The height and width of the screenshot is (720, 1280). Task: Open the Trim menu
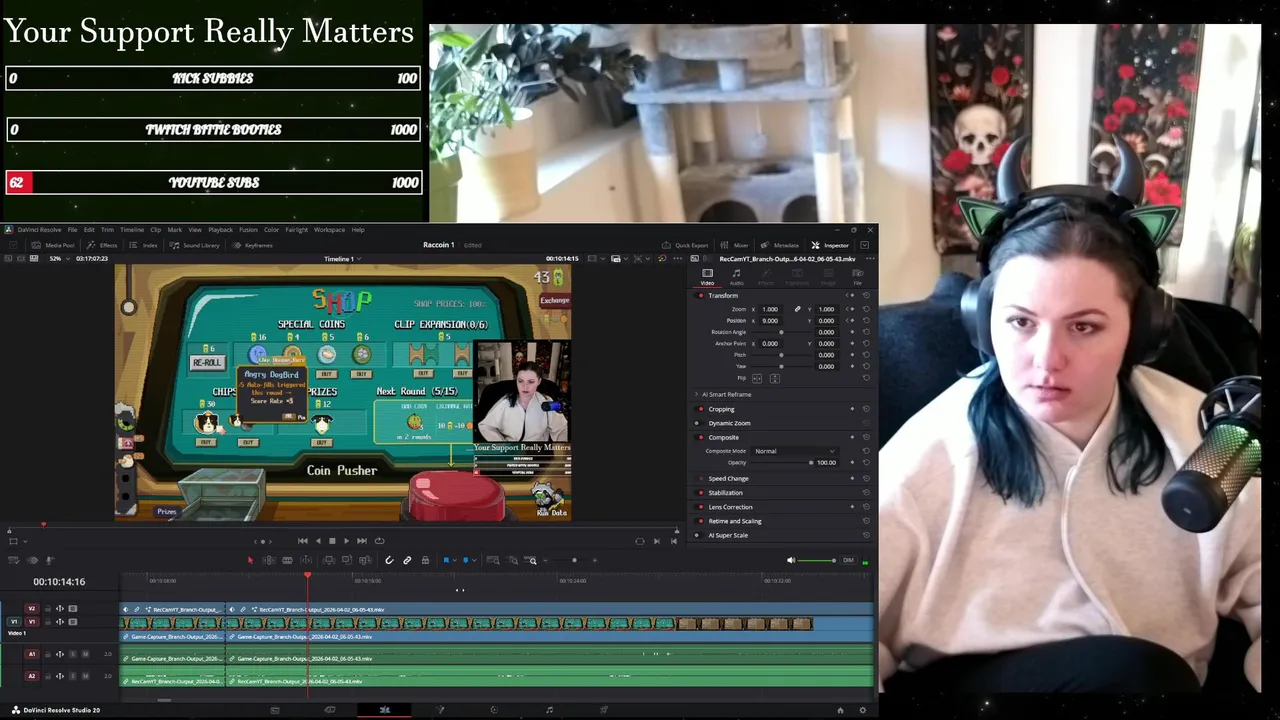pyautogui.click(x=107, y=230)
